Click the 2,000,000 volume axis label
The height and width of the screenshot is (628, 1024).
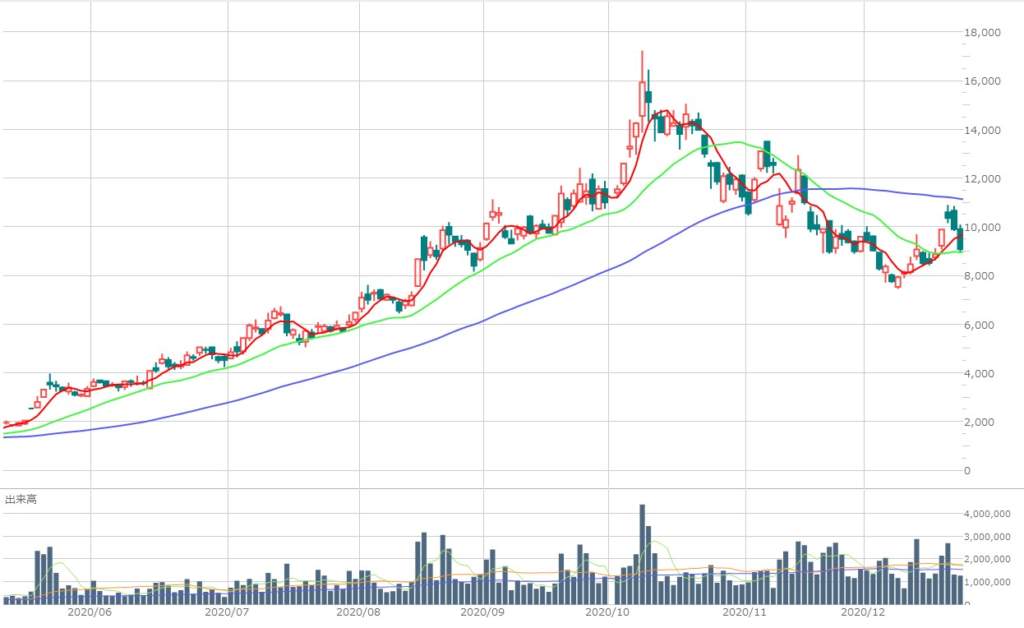(987, 559)
